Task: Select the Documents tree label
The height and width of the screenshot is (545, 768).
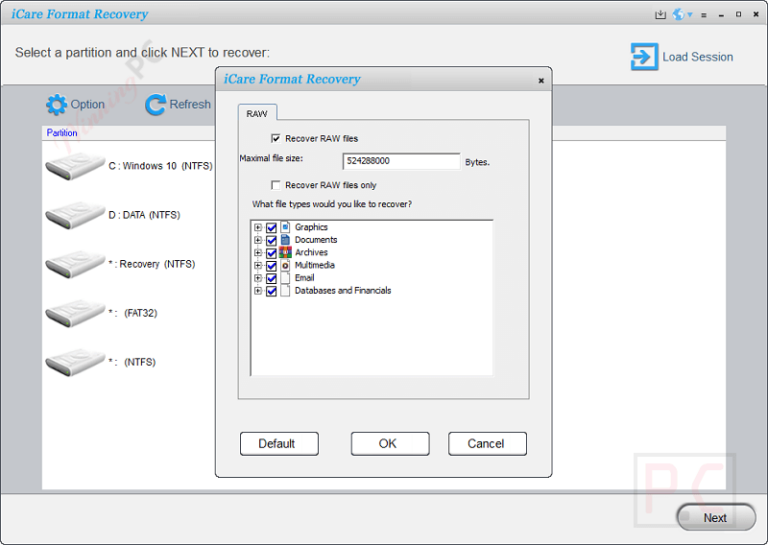Action: 316,240
